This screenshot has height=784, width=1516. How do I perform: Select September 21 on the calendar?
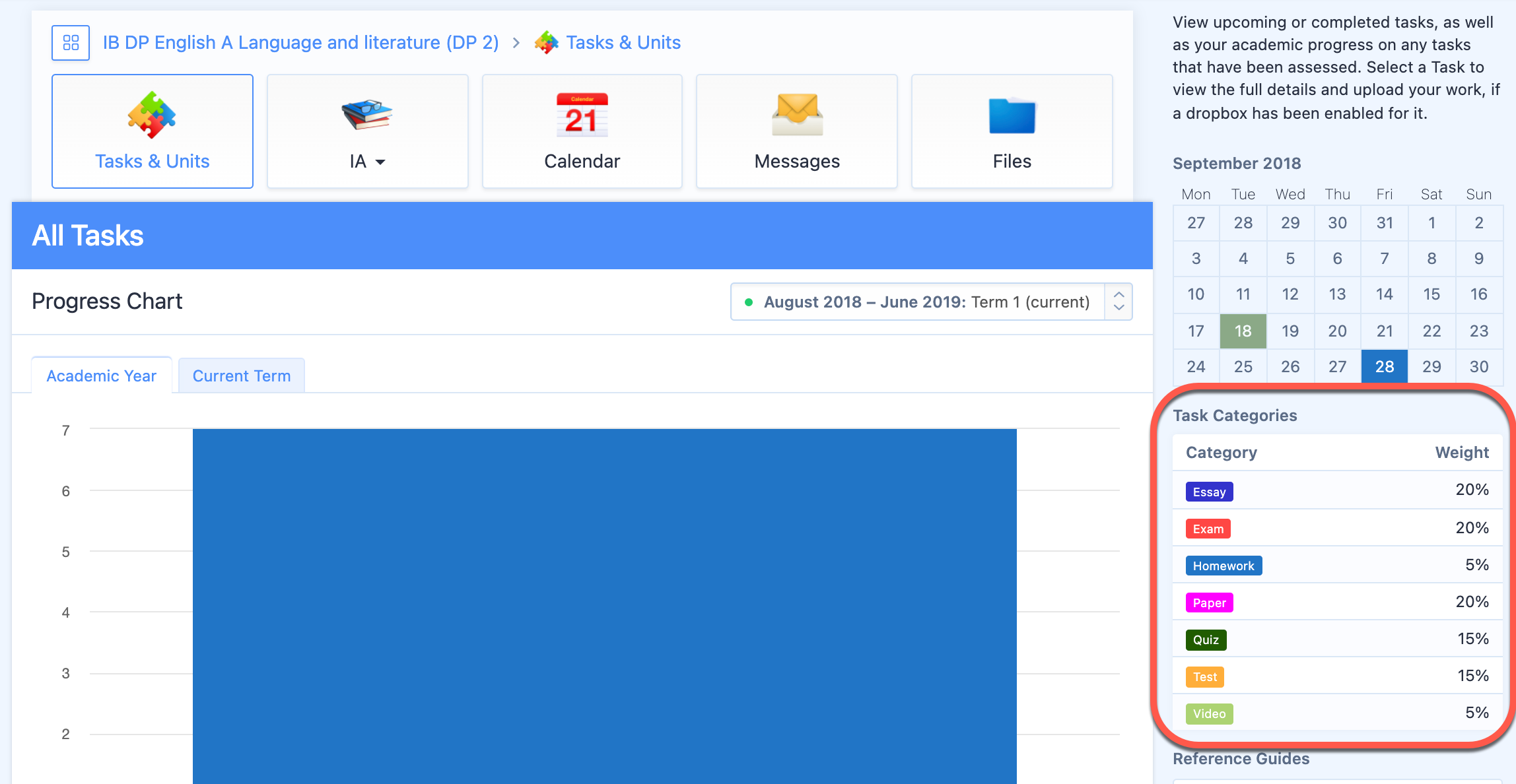coord(1384,331)
